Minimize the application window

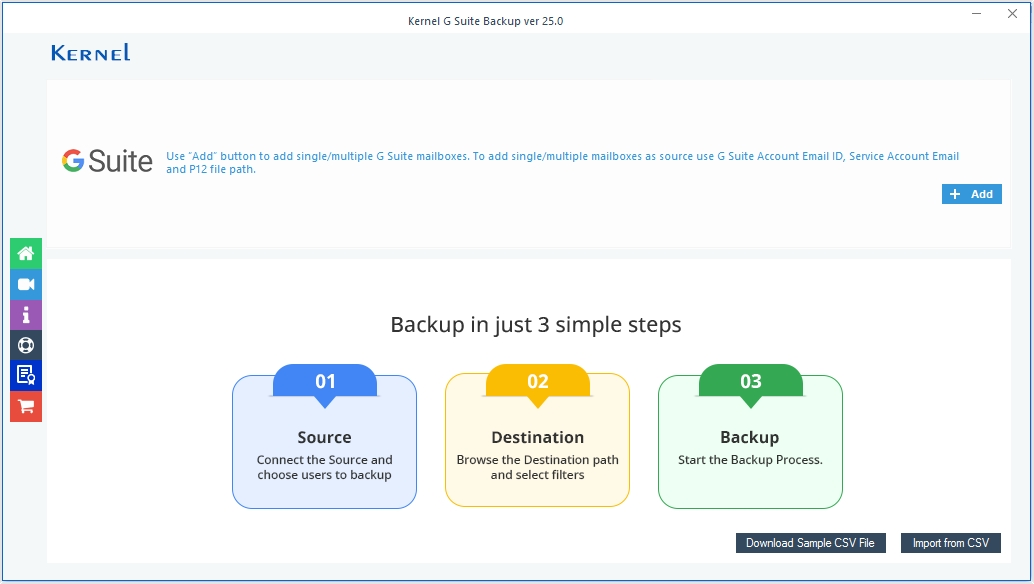(974, 14)
